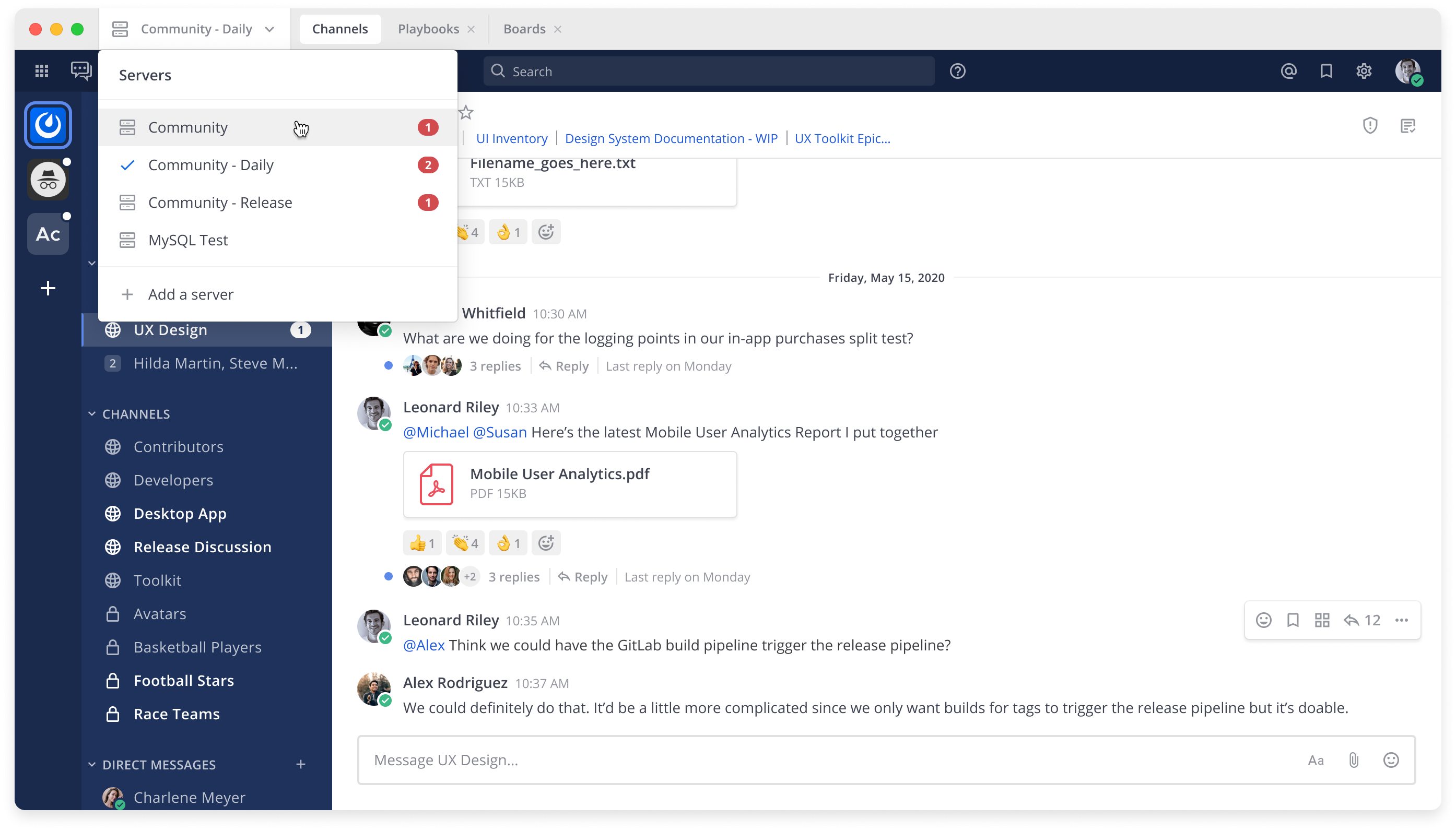Click the emoji reaction icon on message

1264,619
